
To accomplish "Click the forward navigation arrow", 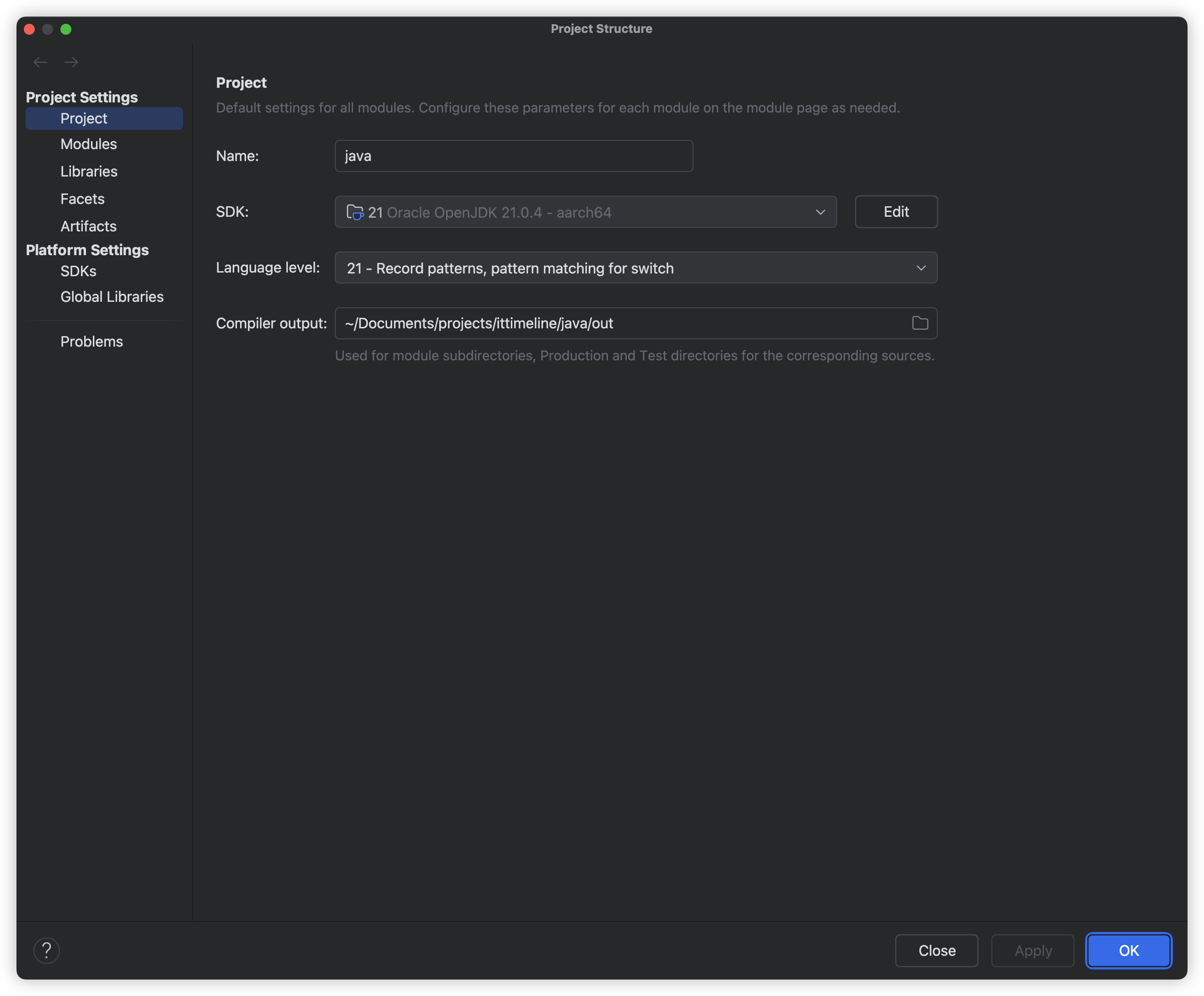I will pos(71,62).
